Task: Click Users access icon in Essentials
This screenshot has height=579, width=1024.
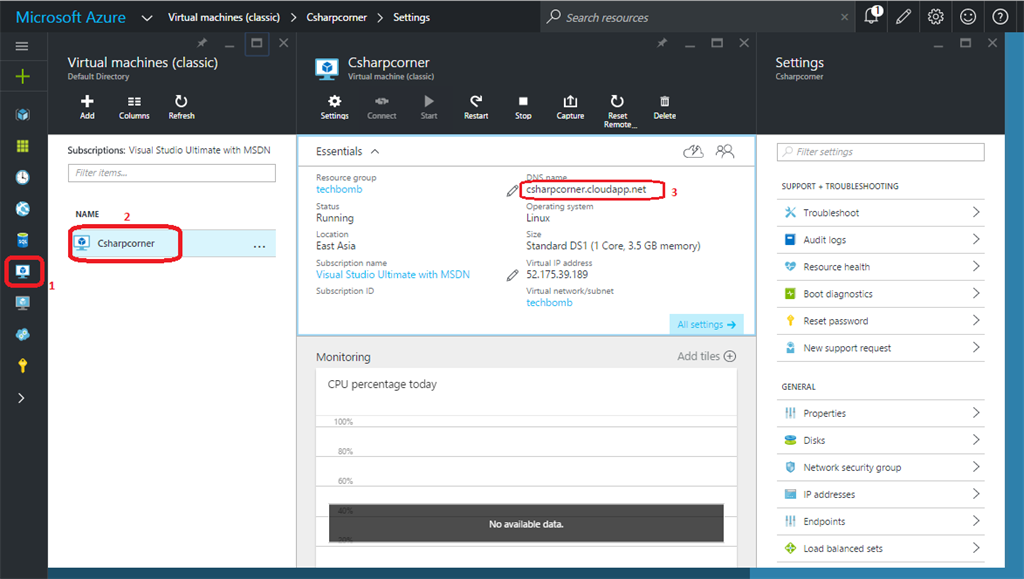Action: coord(725,151)
